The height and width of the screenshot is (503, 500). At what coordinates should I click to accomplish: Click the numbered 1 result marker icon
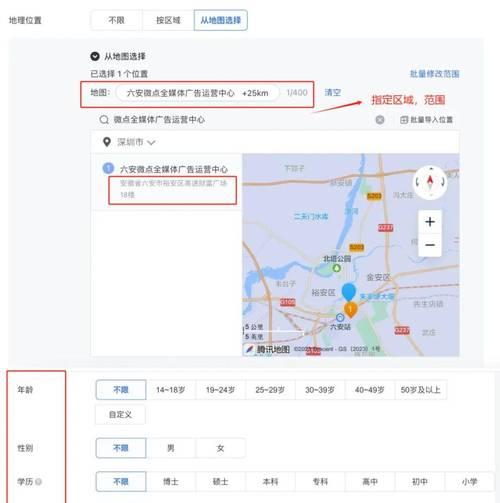point(108,168)
